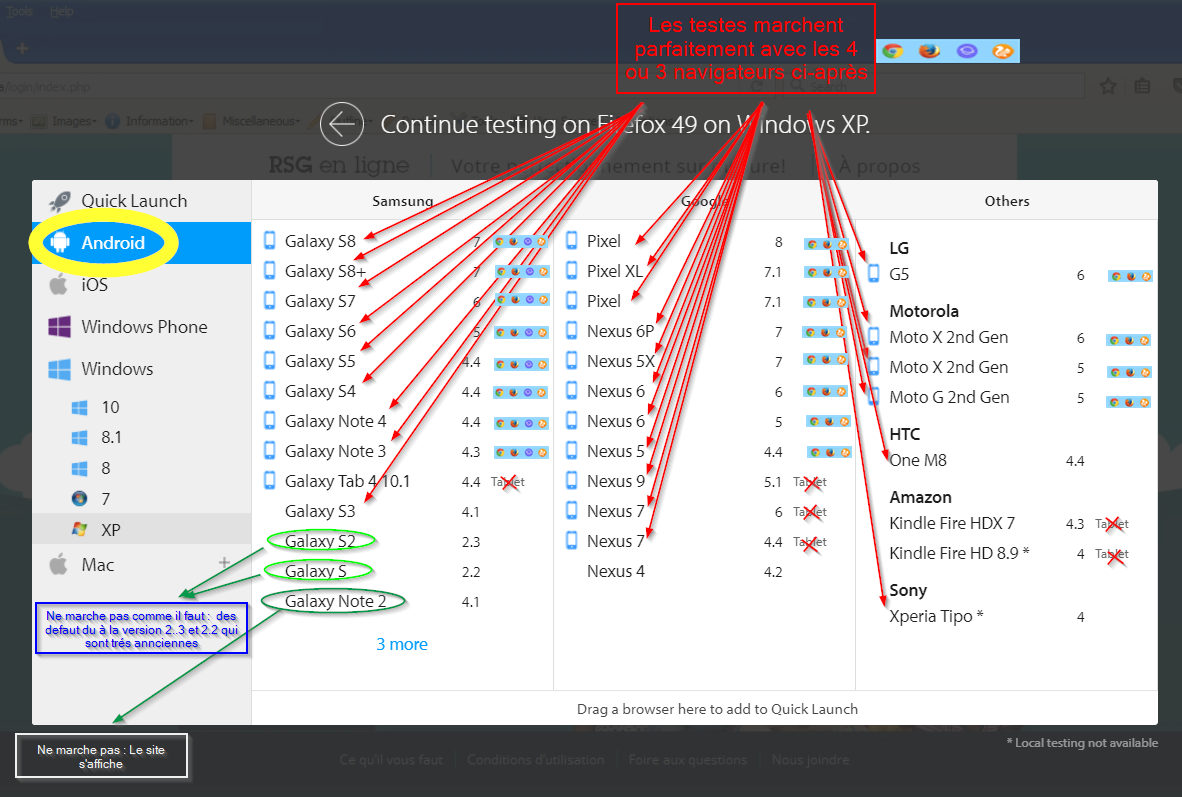Select HTC One M8 device
This screenshot has height=797, width=1182.
917,461
